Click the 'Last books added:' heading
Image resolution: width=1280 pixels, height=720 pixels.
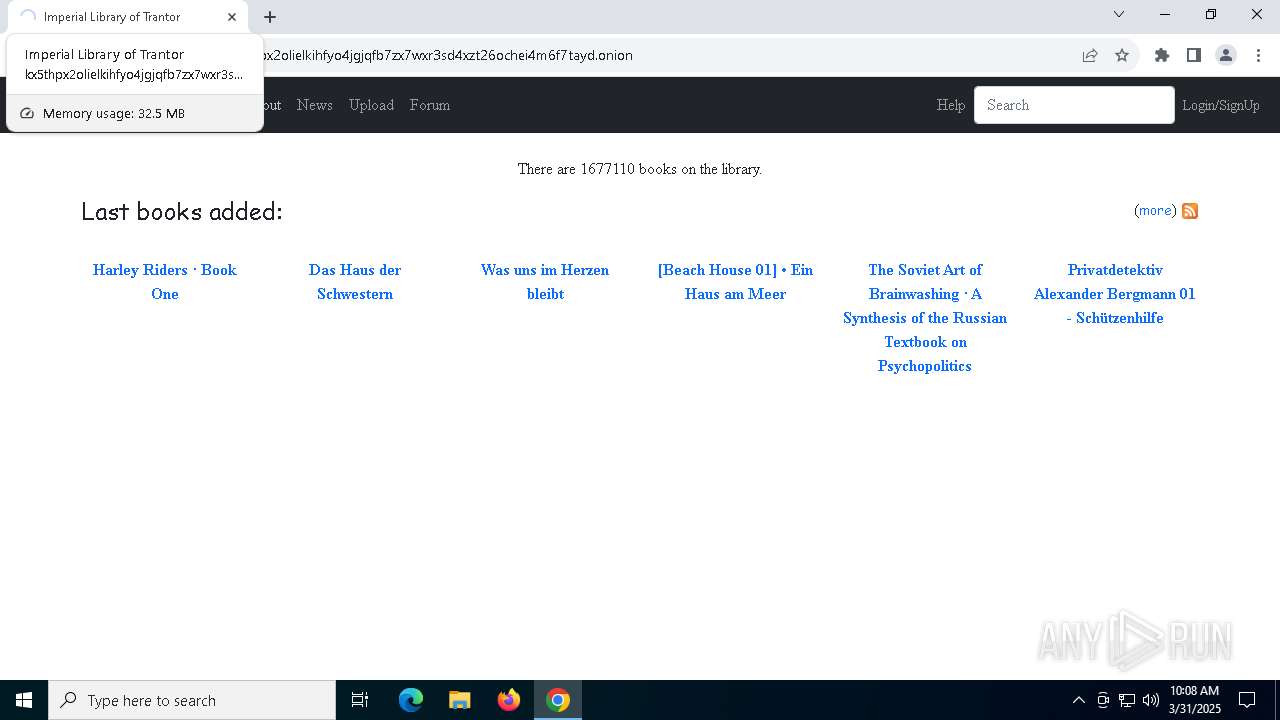[x=182, y=211]
